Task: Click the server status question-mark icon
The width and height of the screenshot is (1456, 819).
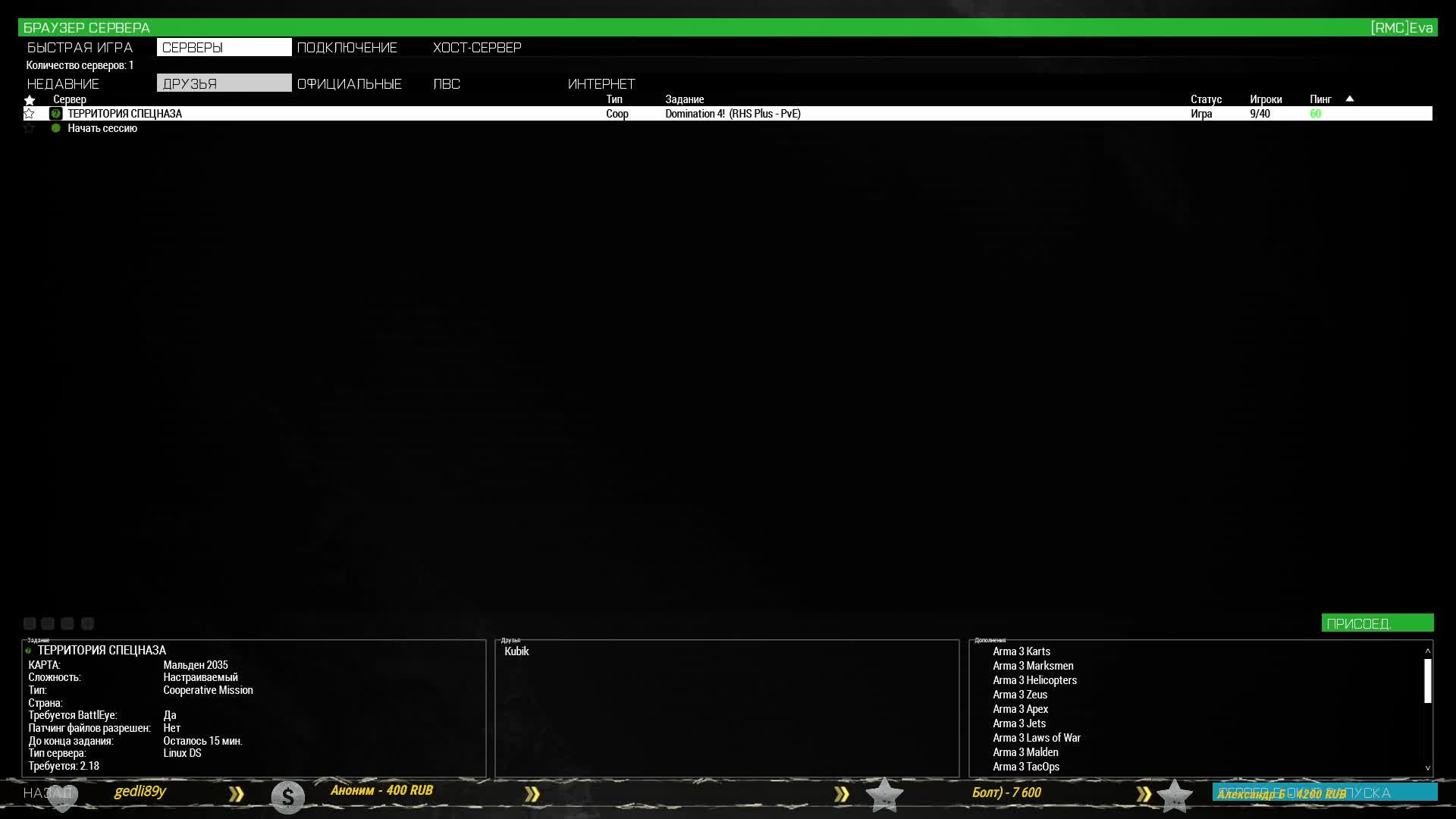Action: [x=55, y=114]
